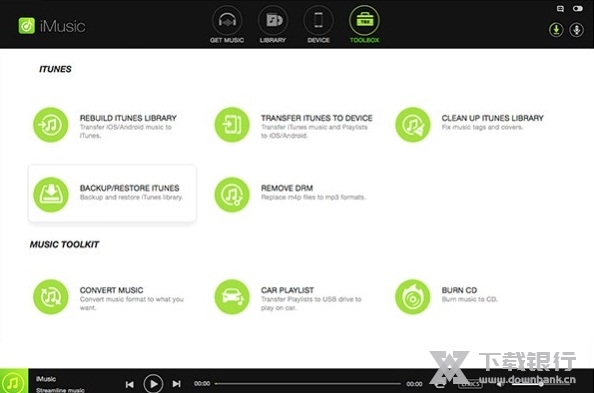Click the iMusic track title in player
This screenshot has width=594, height=393.
(46, 379)
